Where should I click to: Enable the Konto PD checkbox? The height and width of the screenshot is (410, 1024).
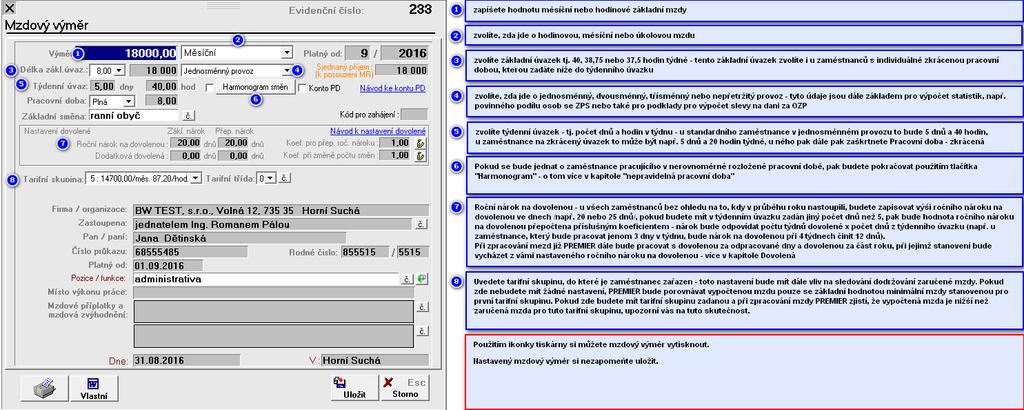click(x=302, y=87)
